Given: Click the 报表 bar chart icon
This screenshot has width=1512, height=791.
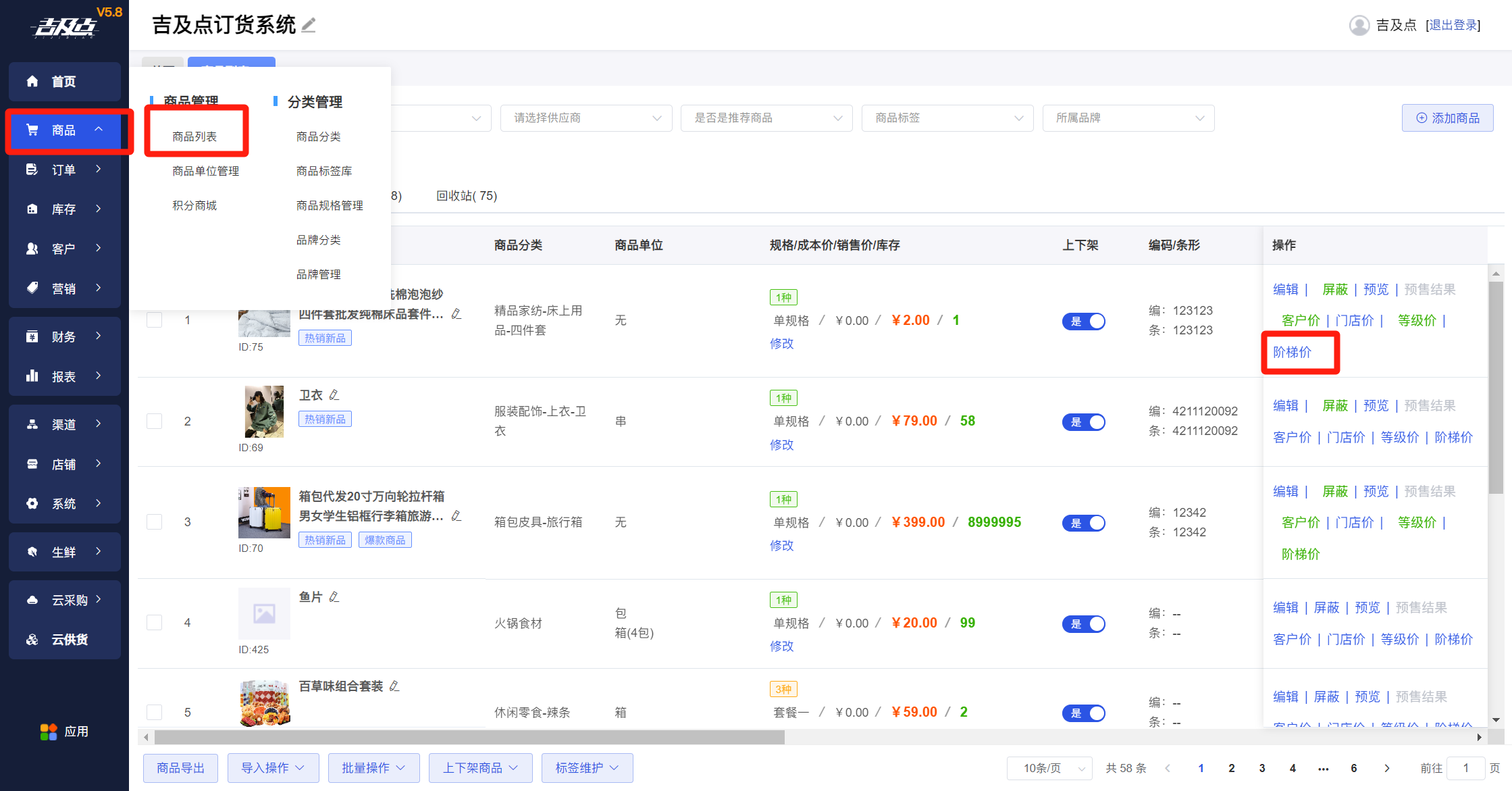Looking at the screenshot, I should [32, 376].
